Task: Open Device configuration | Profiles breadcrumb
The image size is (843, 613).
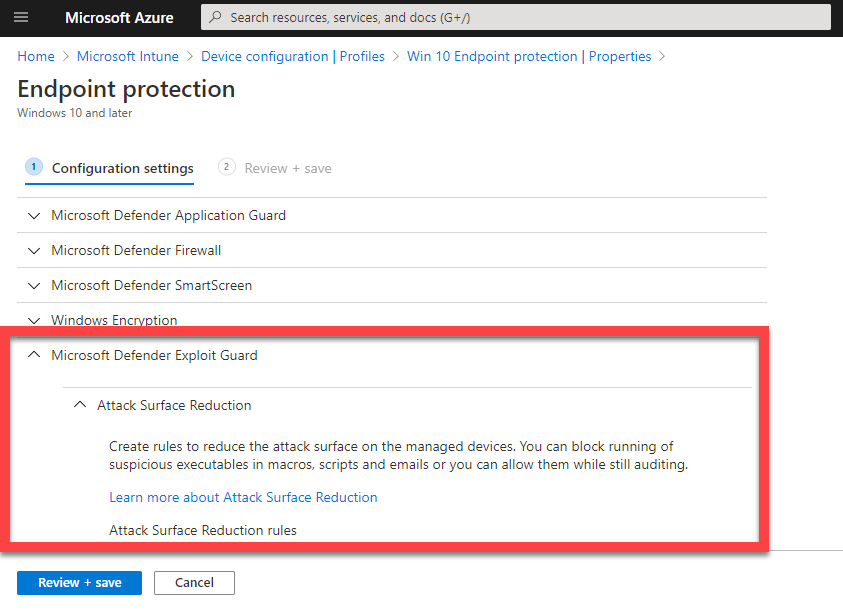Action: coord(293,57)
